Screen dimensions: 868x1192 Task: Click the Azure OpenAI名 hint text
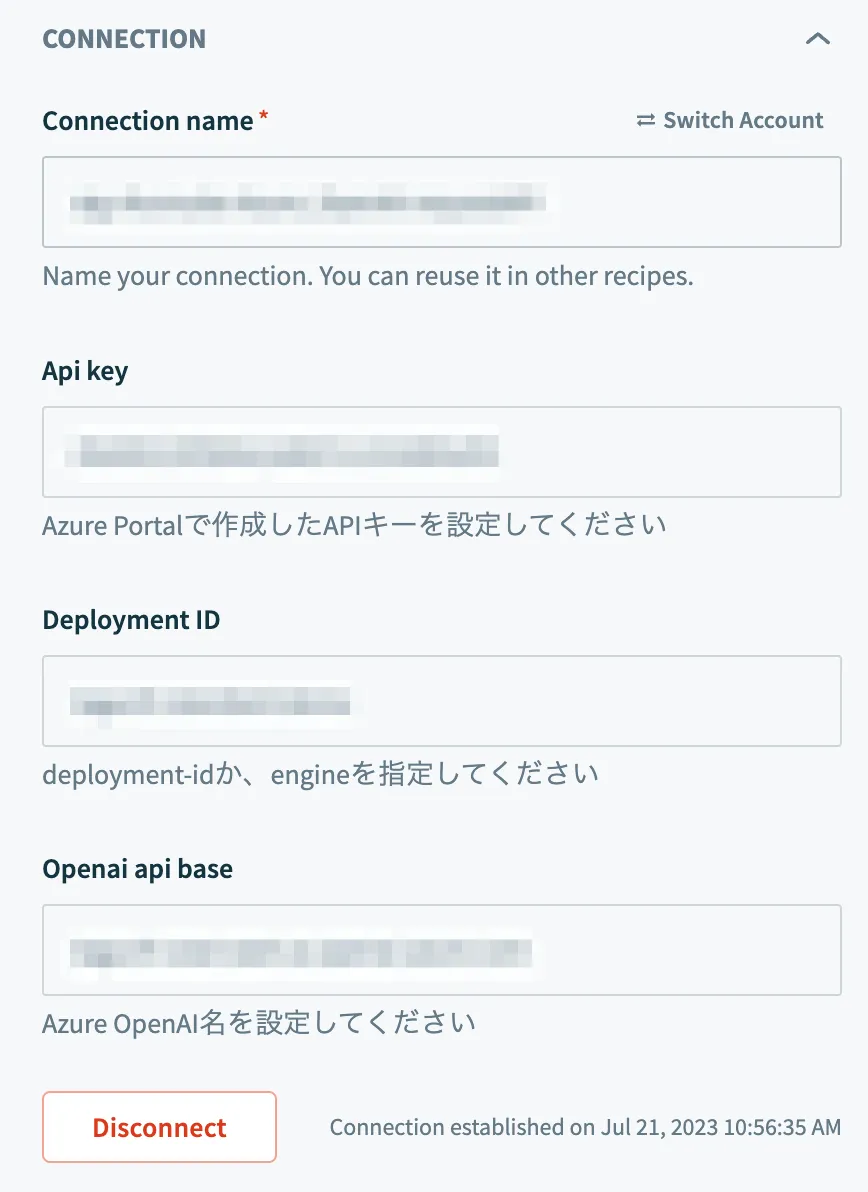point(258,1023)
